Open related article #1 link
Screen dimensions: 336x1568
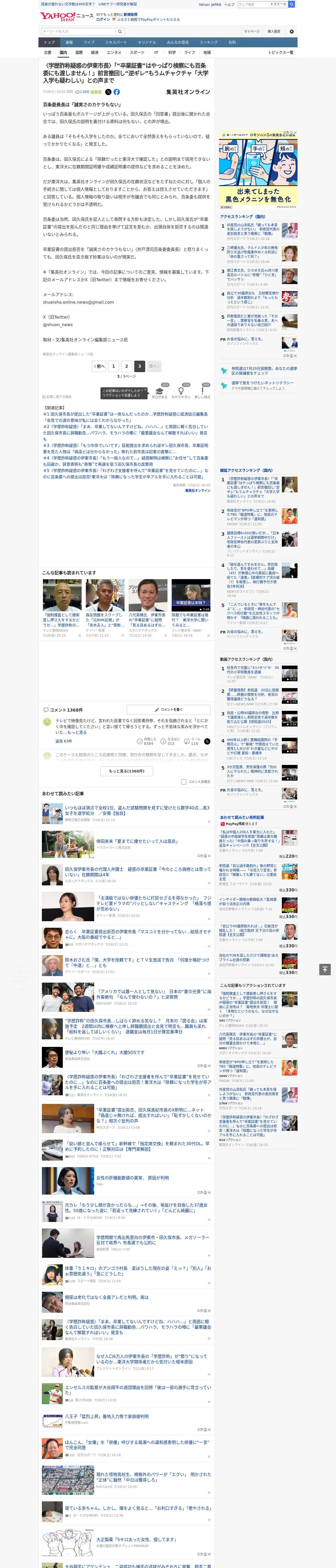point(125,417)
